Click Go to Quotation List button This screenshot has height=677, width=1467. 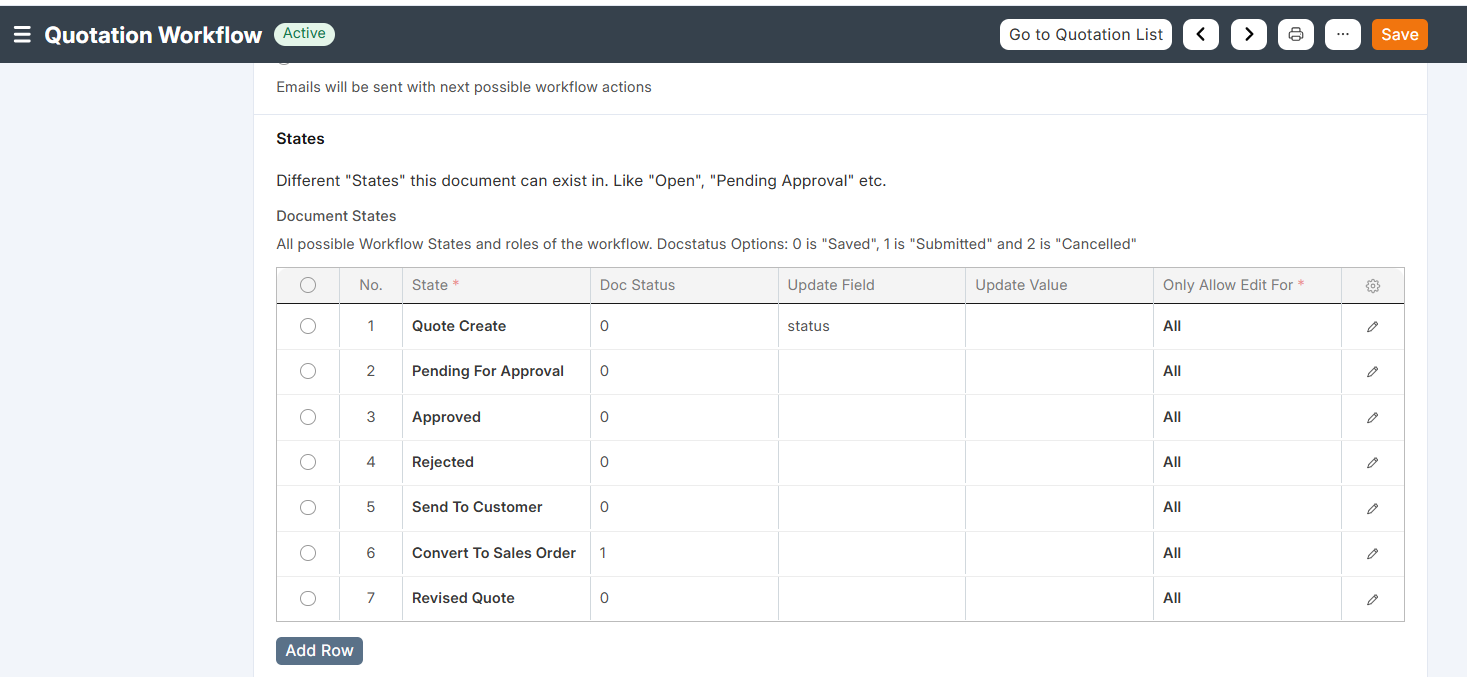1086,34
